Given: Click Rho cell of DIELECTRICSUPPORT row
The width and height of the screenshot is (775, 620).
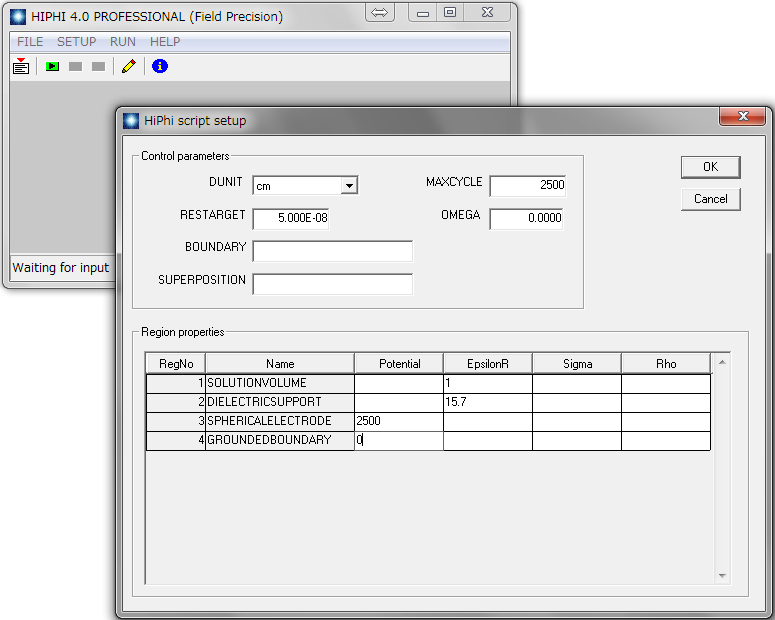Looking at the screenshot, I should click(x=666, y=402).
